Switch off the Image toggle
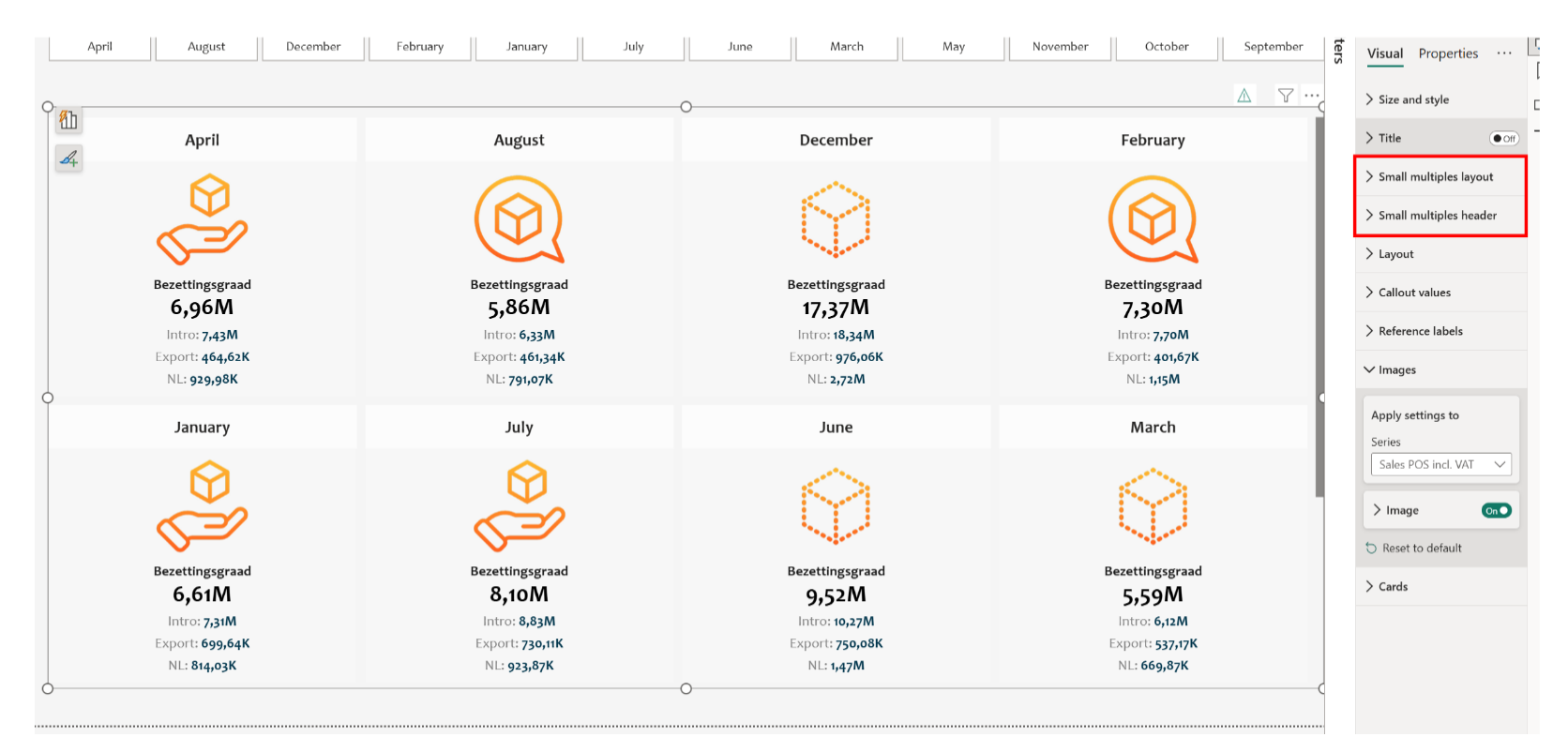The height and width of the screenshot is (752, 1568). pyautogui.click(x=1496, y=511)
